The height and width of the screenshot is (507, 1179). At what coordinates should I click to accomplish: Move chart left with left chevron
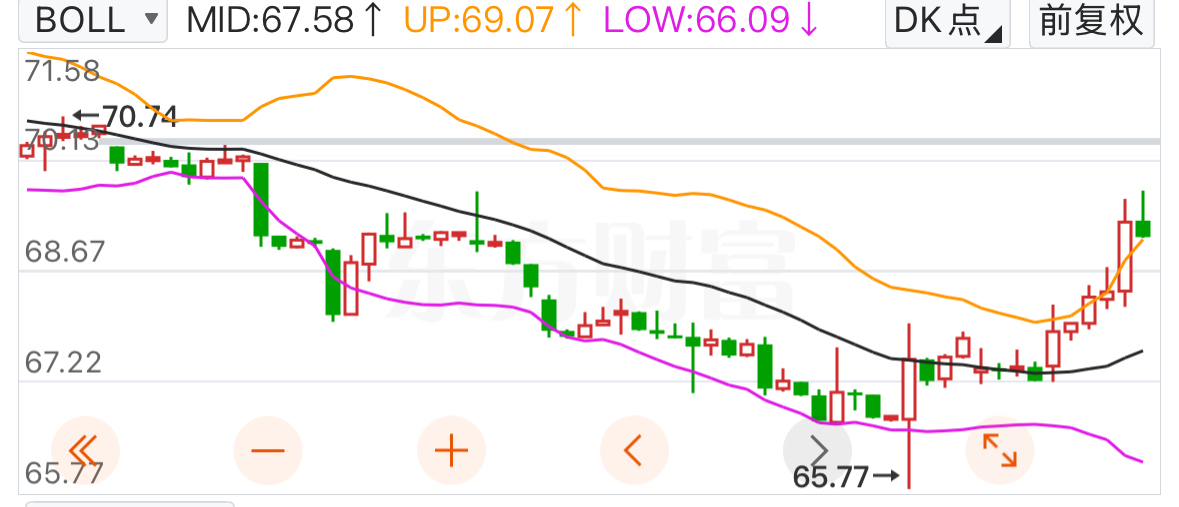pyautogui.click(x=634, y=451)
